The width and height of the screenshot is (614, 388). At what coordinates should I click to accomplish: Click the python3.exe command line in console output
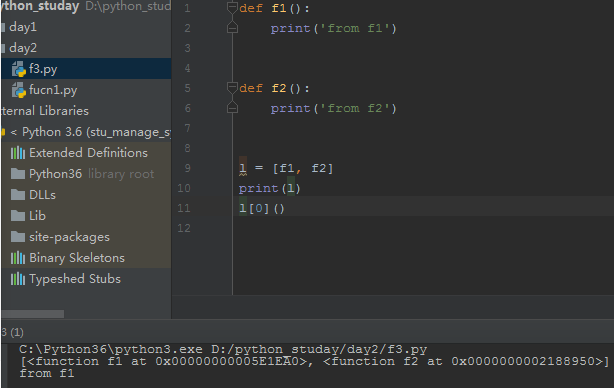click(223, 349)
